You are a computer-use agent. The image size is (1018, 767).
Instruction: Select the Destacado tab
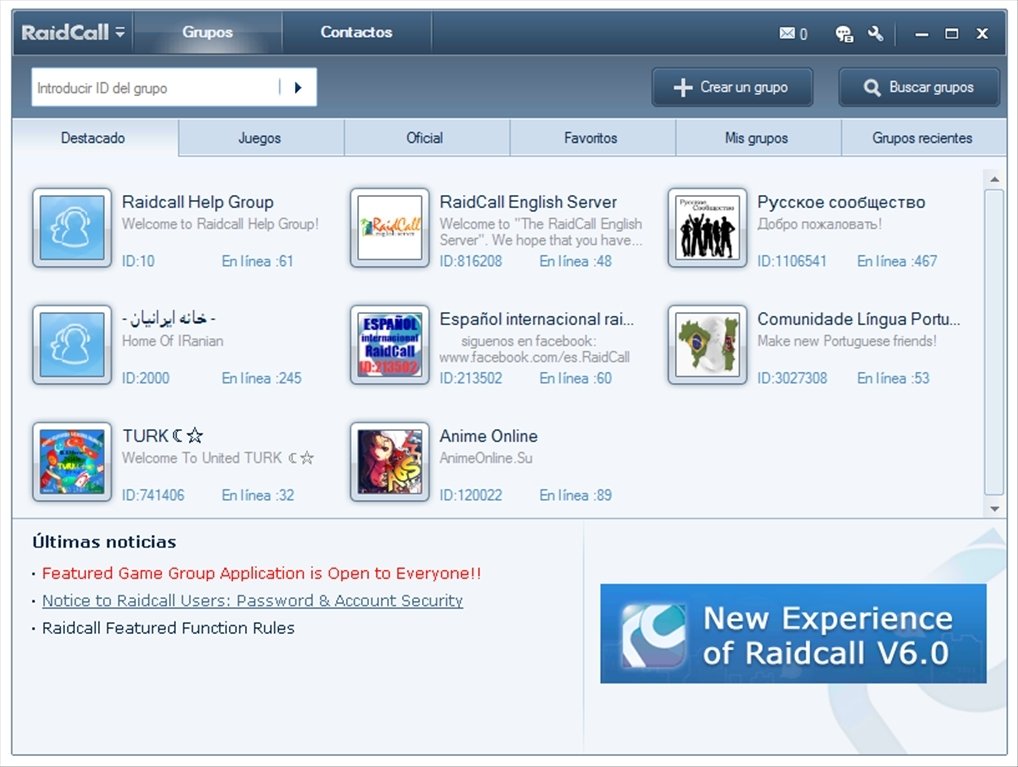93,138
